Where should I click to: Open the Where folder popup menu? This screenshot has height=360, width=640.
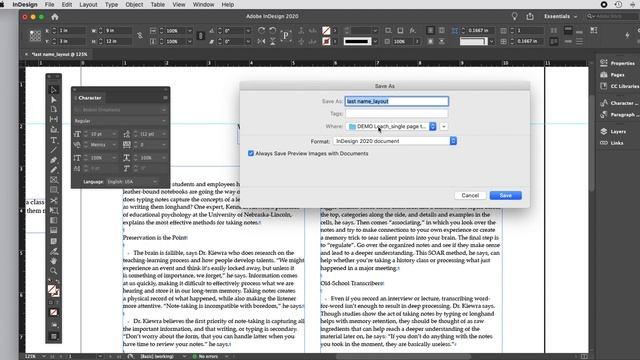[391, 127]
